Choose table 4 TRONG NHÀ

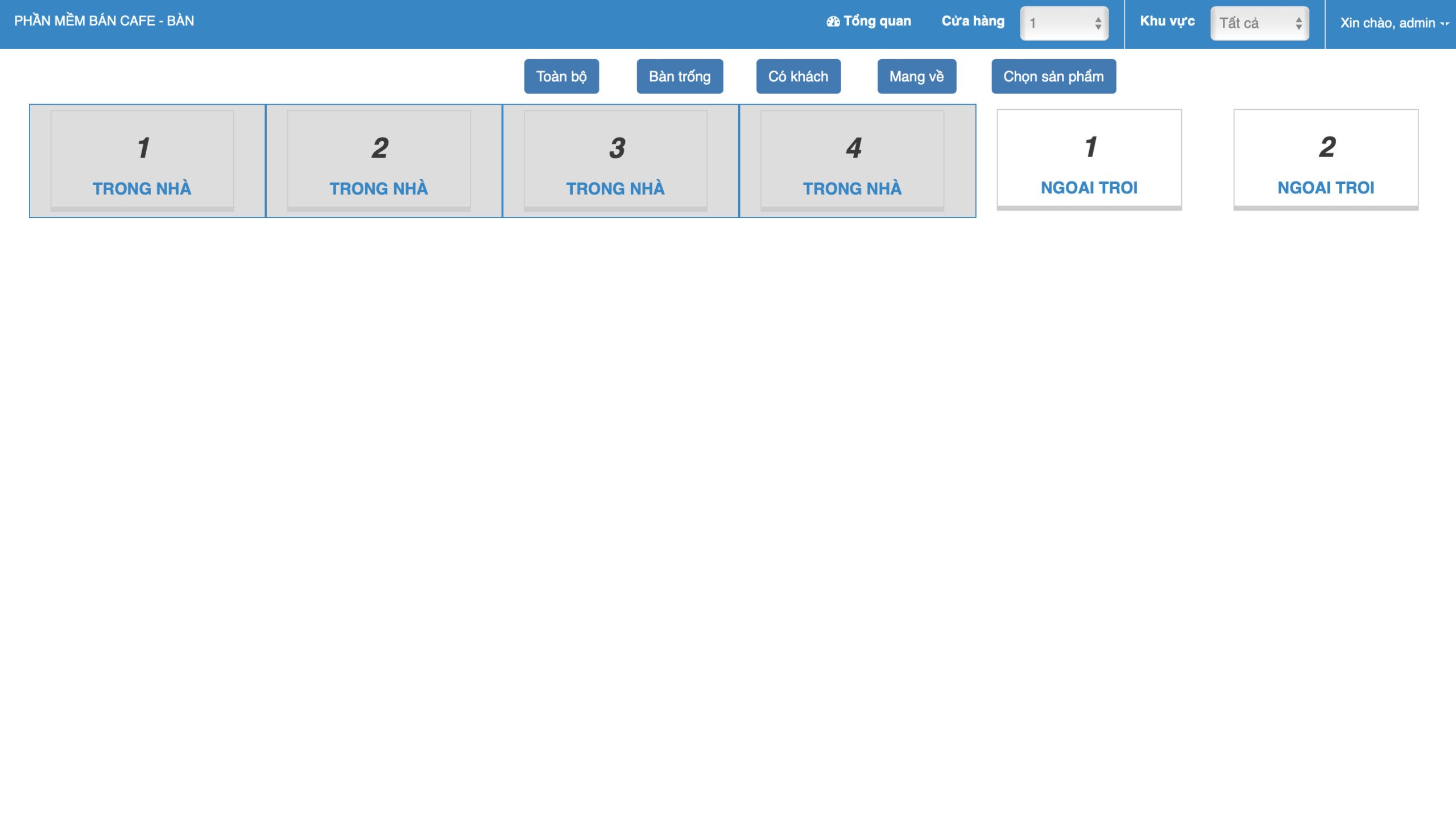853,160
